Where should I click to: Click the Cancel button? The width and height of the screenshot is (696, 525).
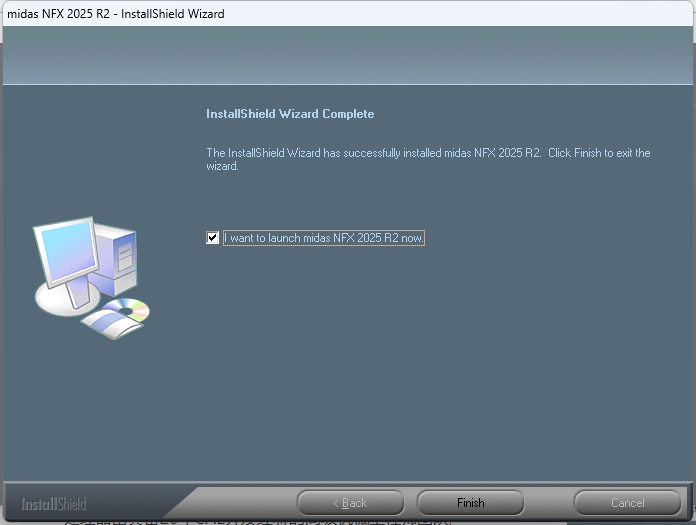tap(627, 503)
